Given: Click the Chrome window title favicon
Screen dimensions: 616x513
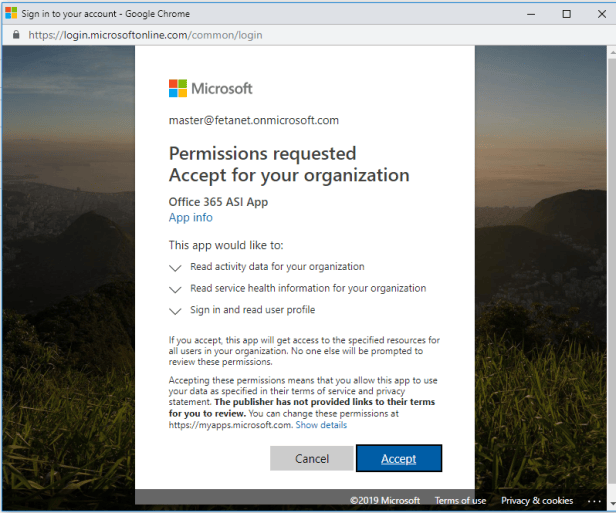Looking at the screenshot, I should 11,13.
